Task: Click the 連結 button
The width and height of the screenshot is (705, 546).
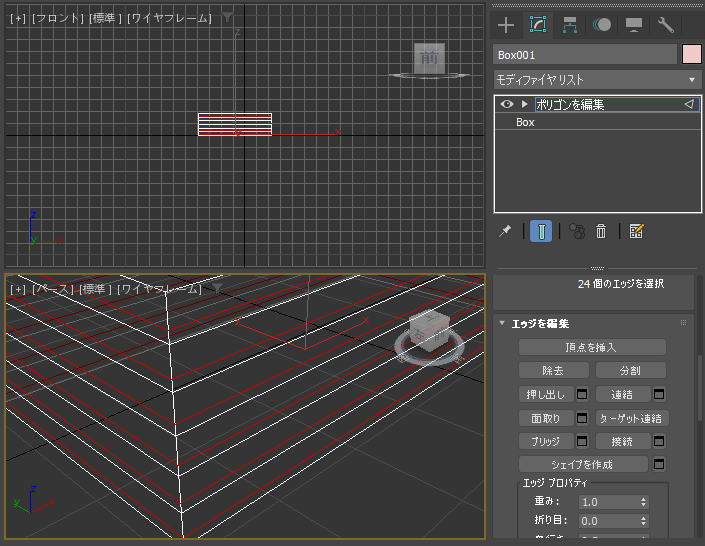Action: pos(623,394)
